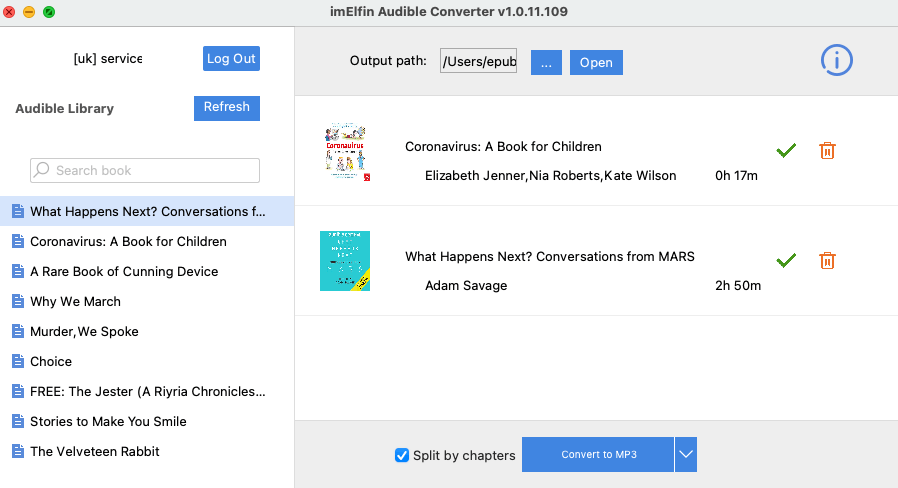The width and height of the screenshot is (898, 488).
Task: Click document icon beside The Velveteen Rabbit
Action: pos(18,451)
